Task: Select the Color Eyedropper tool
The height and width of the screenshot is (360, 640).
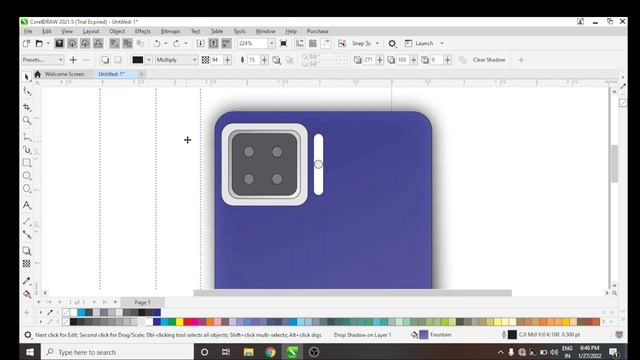Action: click(27, 280)
